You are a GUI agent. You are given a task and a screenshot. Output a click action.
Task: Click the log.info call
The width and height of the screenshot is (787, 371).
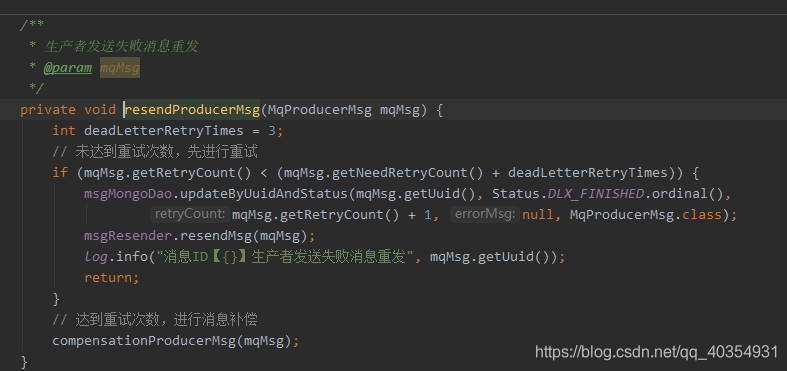coord(117,257)
